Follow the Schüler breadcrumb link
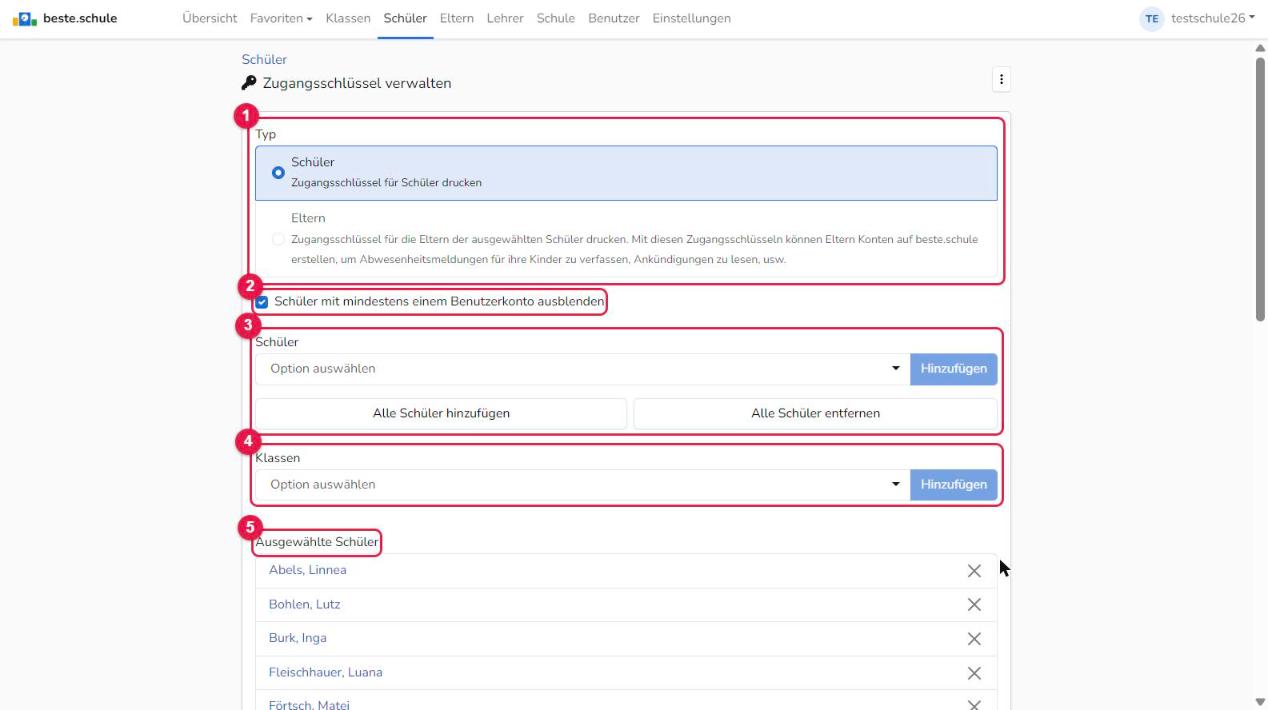Image resolution: width=1268 pixels, height=710 pixels. pyautogui.click(x=264, y=60)
